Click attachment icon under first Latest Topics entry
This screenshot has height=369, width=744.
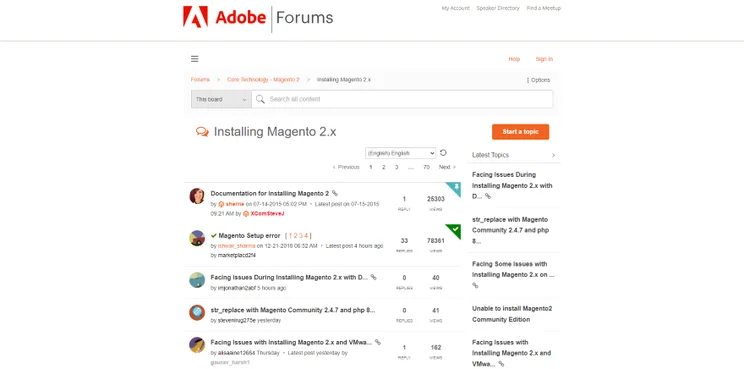488,196
